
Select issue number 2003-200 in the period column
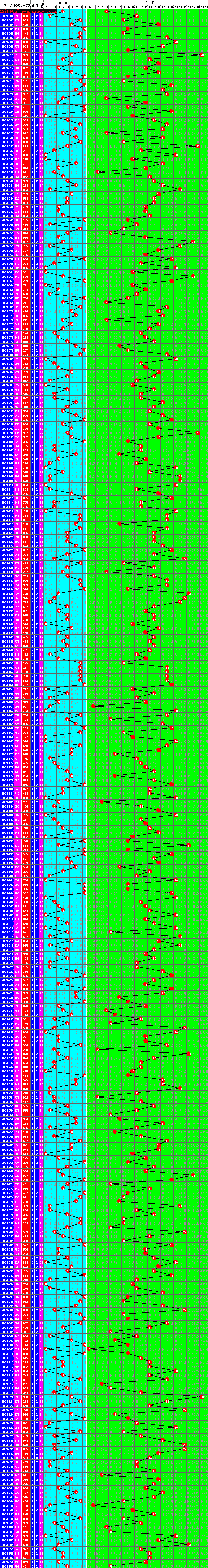[7, 876]
